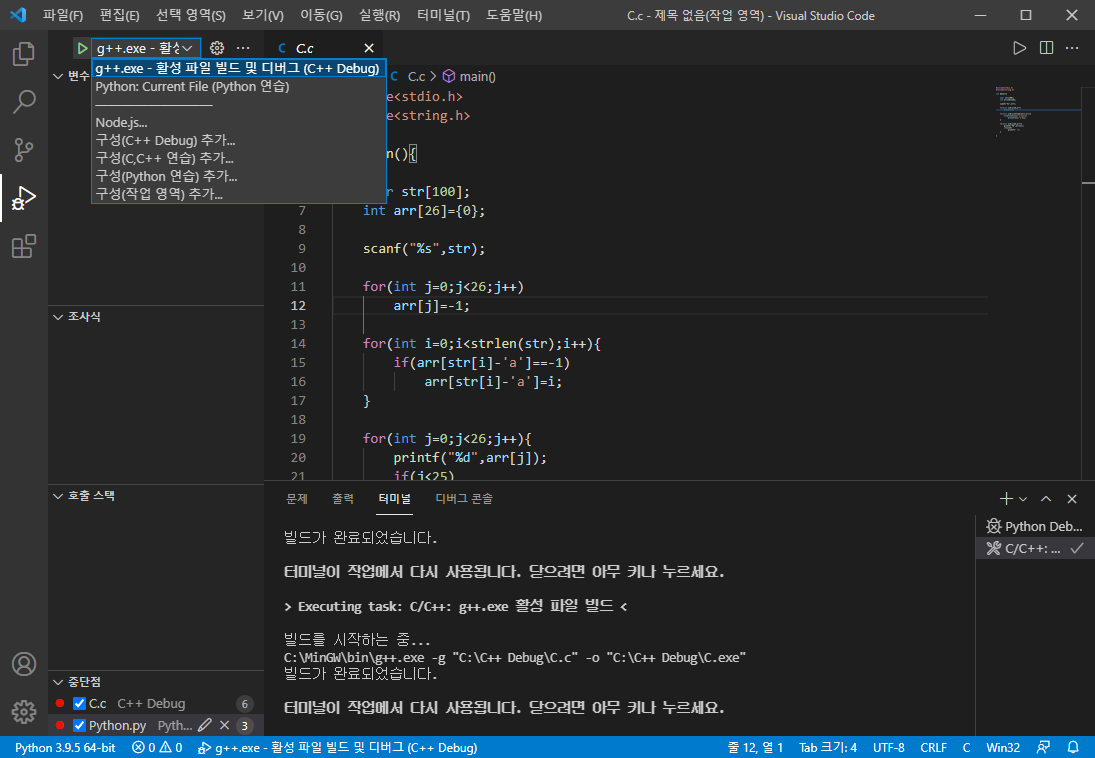Viewport: 1095px width, 758px height.
Task: Select g++.exe 활성 파일 빌드 및 디버그 option
Action: pos(238,68)
